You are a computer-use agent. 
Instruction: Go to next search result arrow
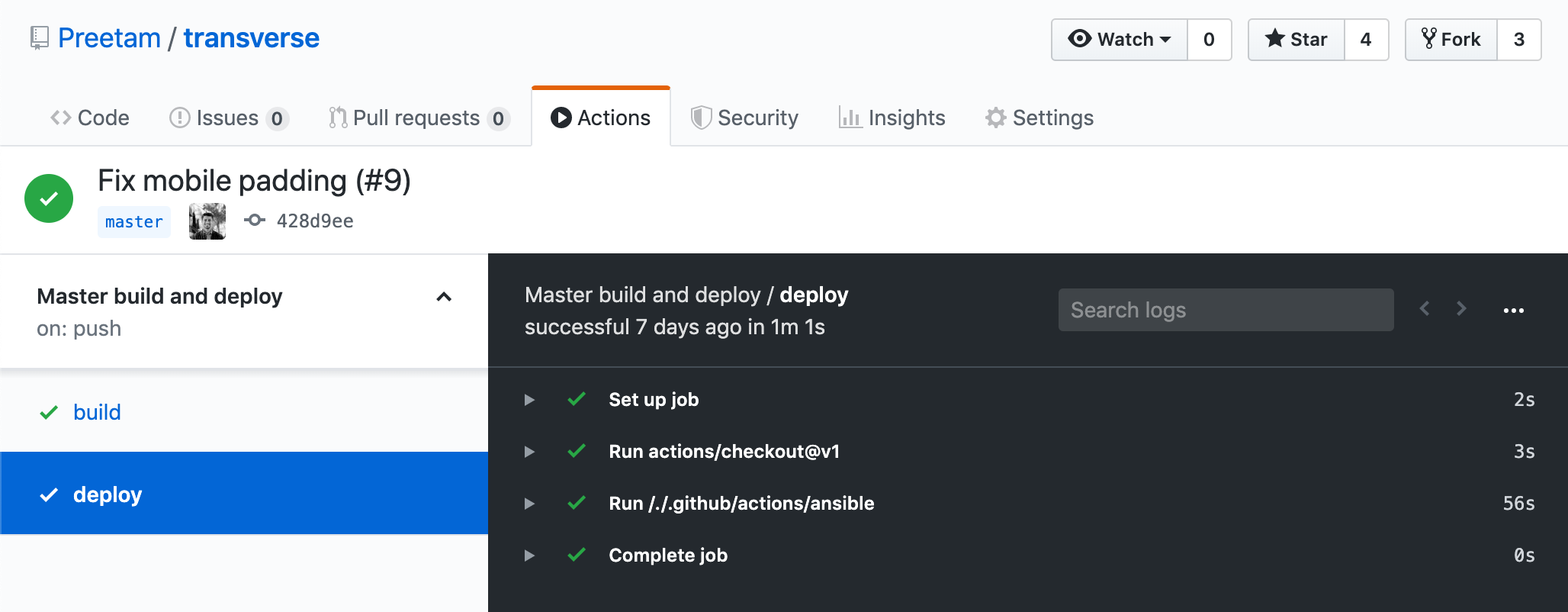coord(1461,308)
